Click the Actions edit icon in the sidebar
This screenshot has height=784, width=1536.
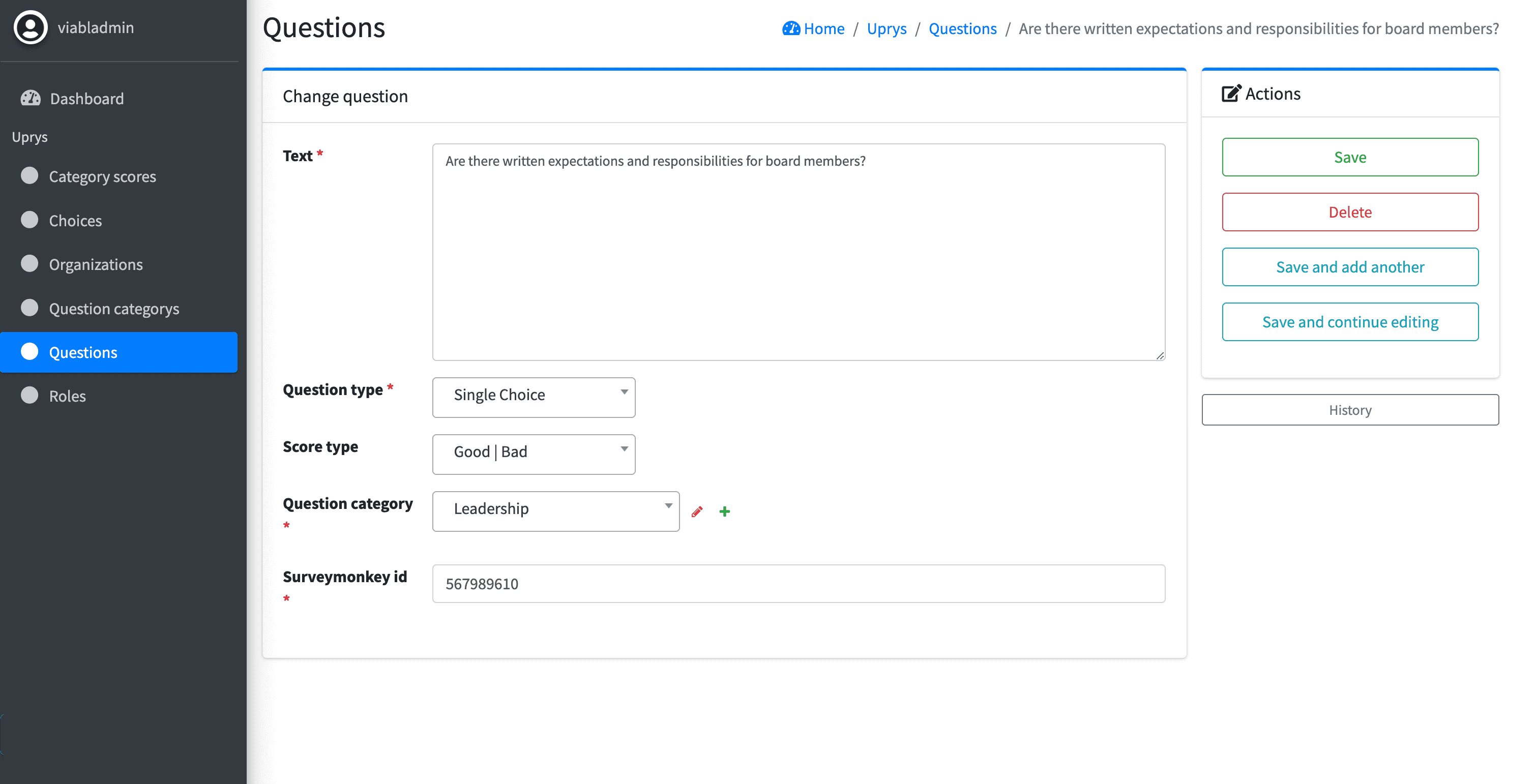pyautogui.click(x=1231, y=92)
